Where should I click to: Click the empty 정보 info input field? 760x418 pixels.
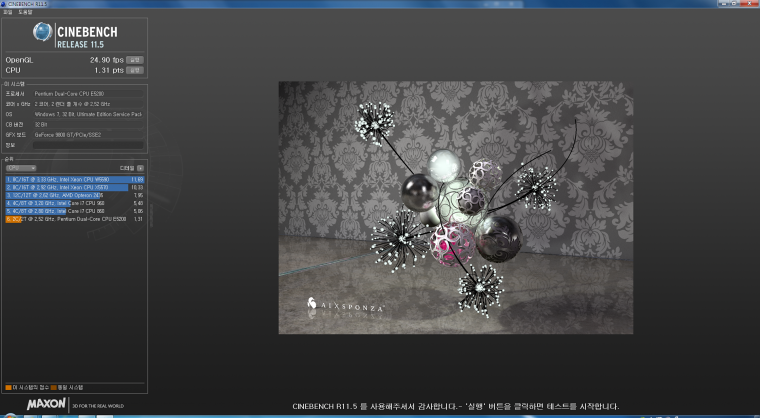pyautogui.click(x=88, y=145)
